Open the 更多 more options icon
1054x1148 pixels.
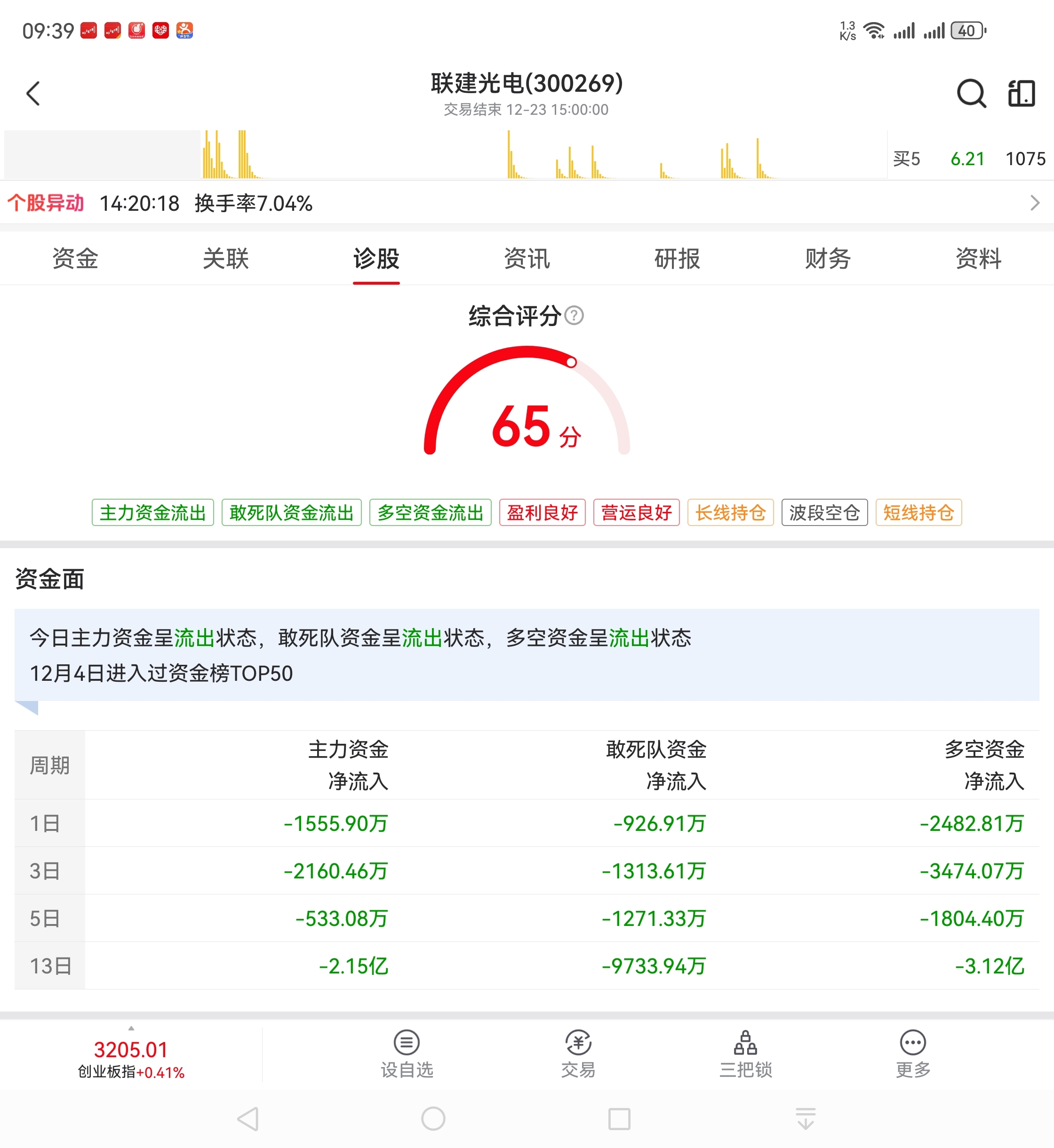(x=912, y=1043)
